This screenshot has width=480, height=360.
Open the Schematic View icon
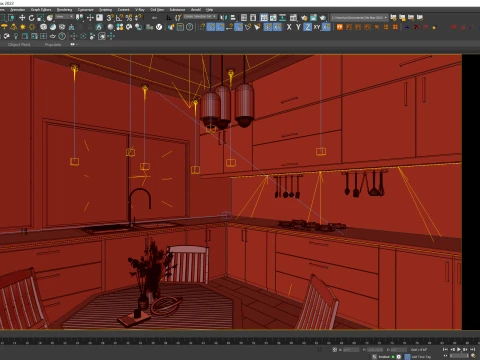coord(283,18)
